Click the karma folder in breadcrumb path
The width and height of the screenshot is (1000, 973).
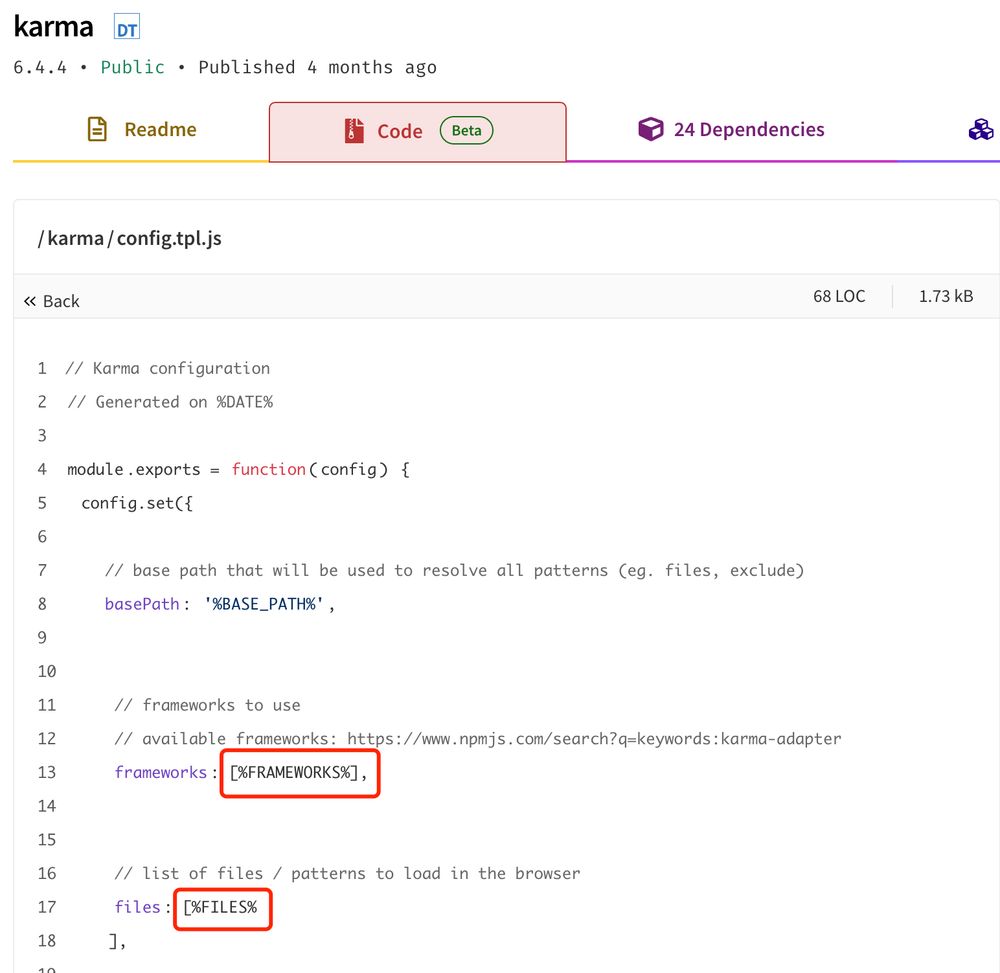(75, 238)
